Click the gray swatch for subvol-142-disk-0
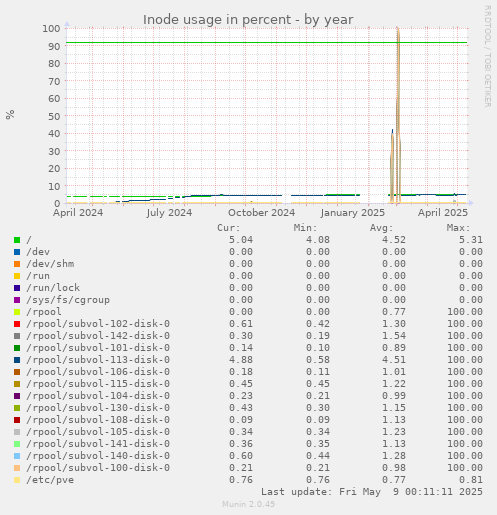The image size is (497, 515). pyautogui.click(x=17, y=336)
